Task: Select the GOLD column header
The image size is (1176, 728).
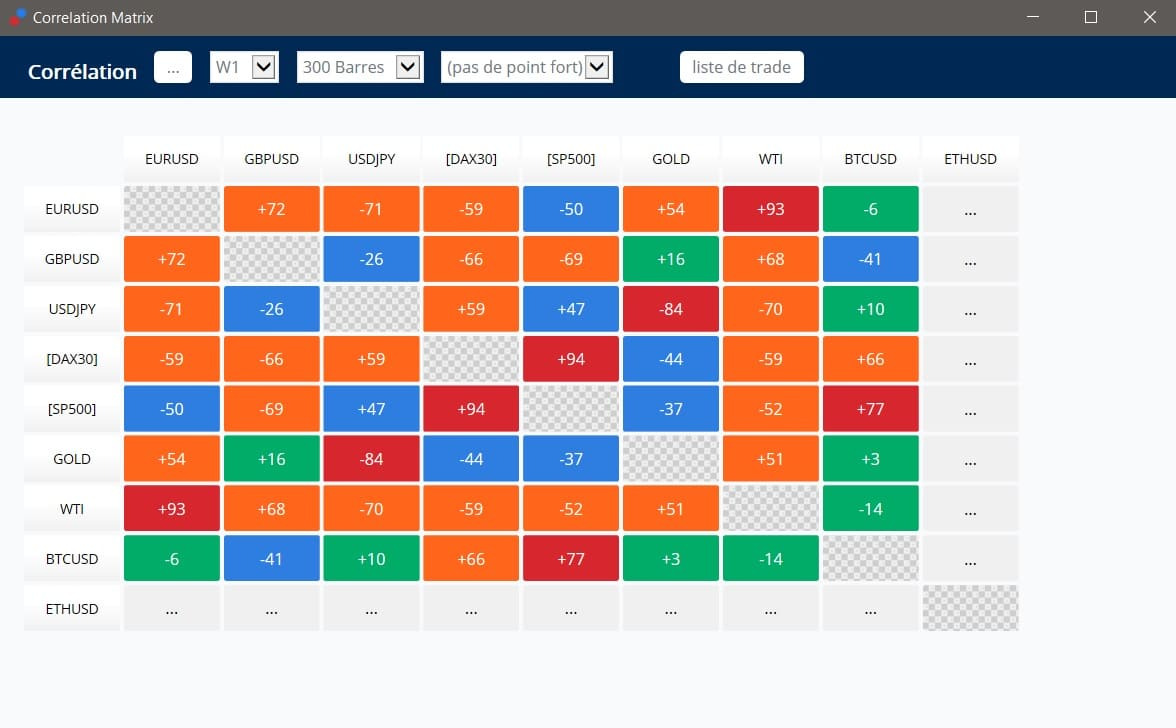Action: [670, 159]
